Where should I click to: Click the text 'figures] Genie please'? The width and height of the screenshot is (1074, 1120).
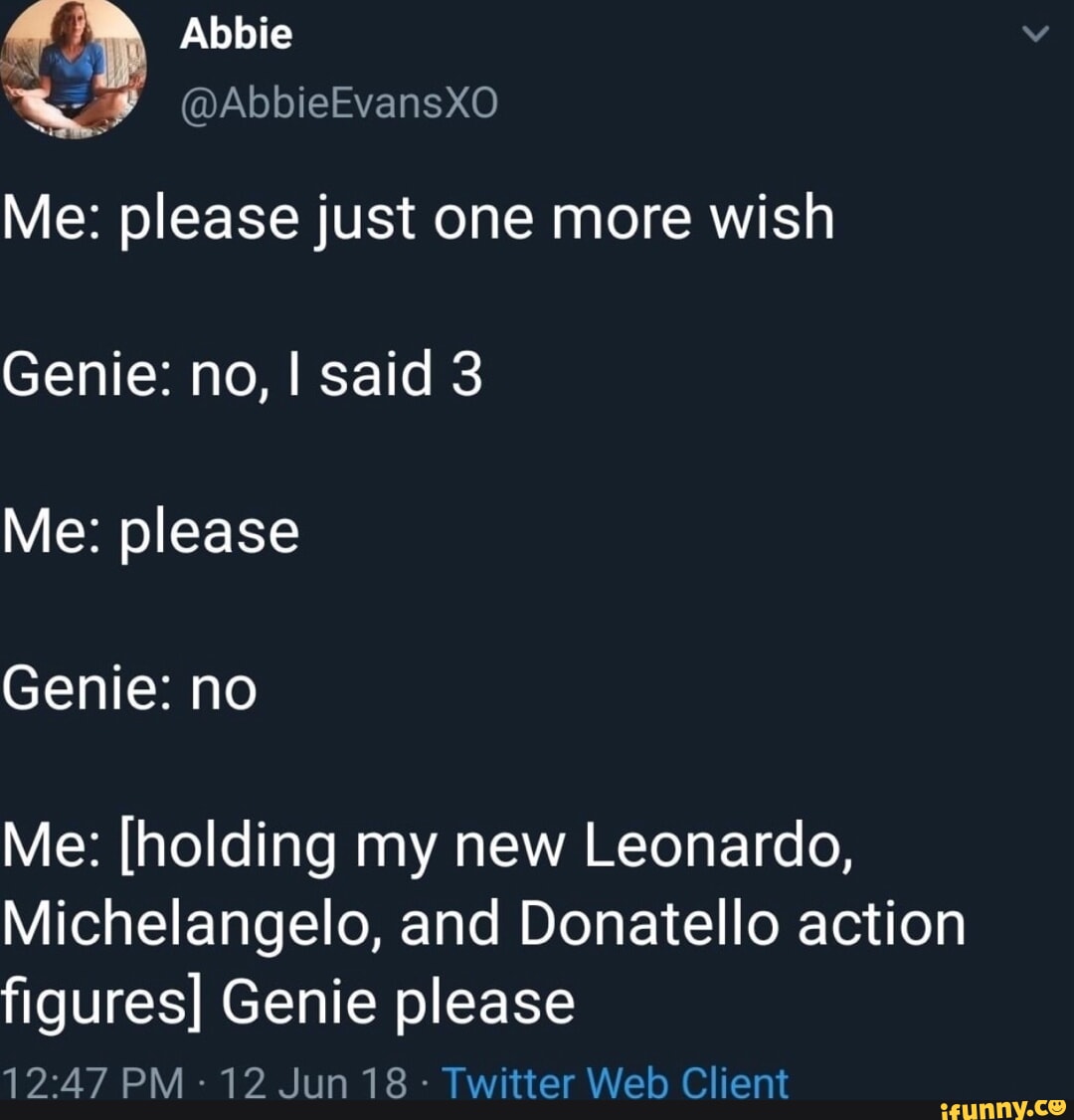click(287, 1002)
